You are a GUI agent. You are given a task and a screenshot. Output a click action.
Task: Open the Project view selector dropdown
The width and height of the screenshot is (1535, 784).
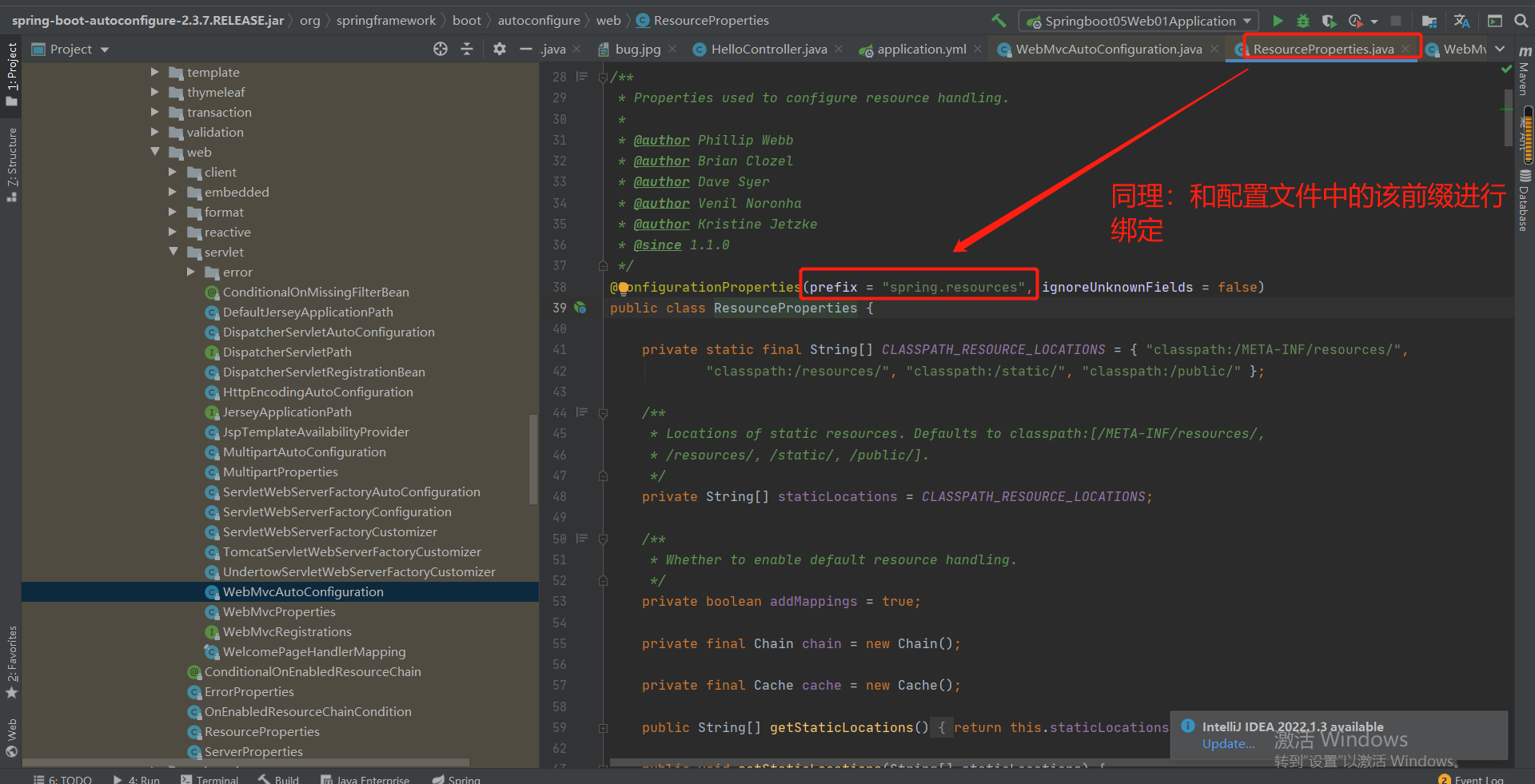70,49
